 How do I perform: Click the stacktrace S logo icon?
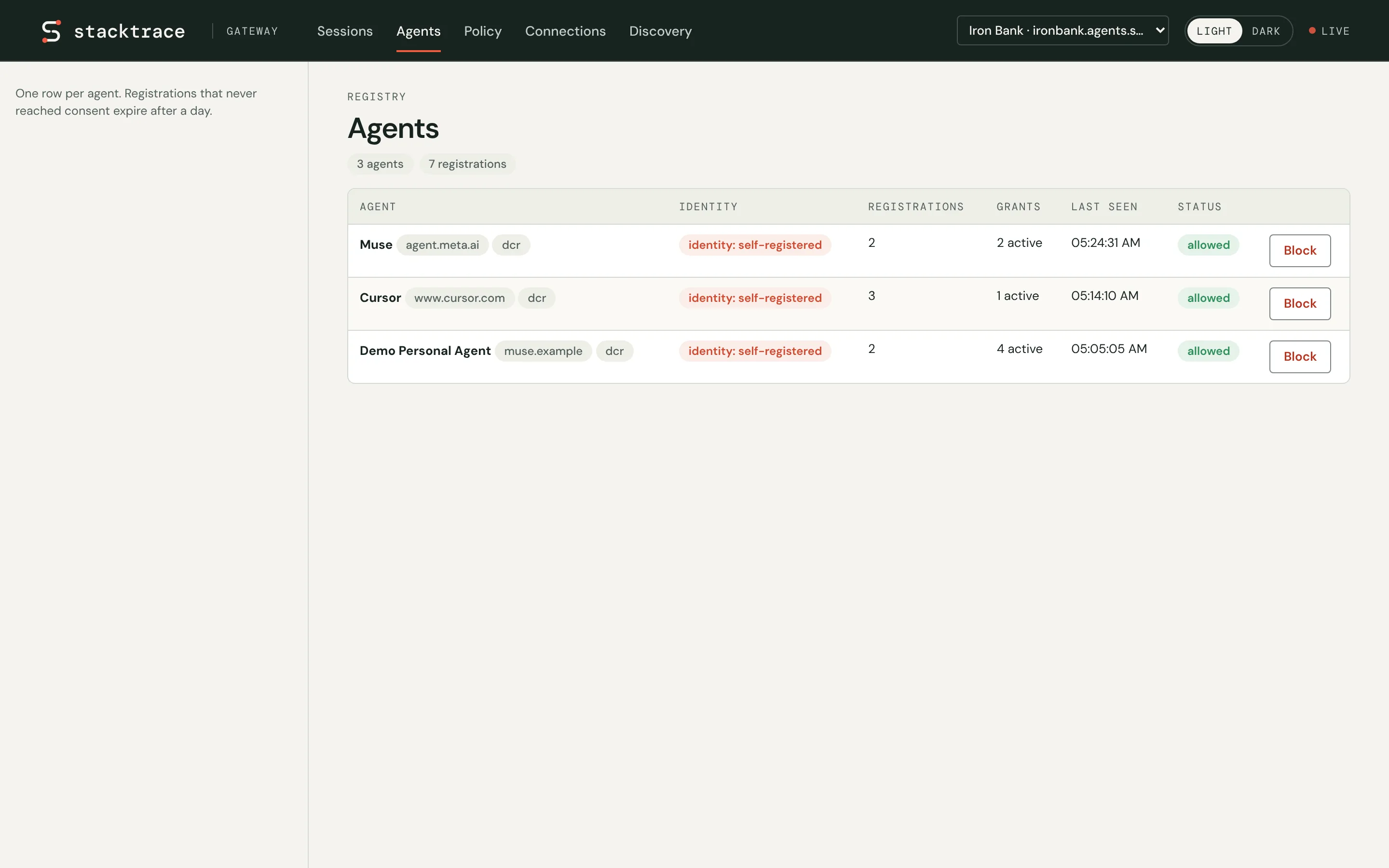pyautogui.click(x=51, y=31)
